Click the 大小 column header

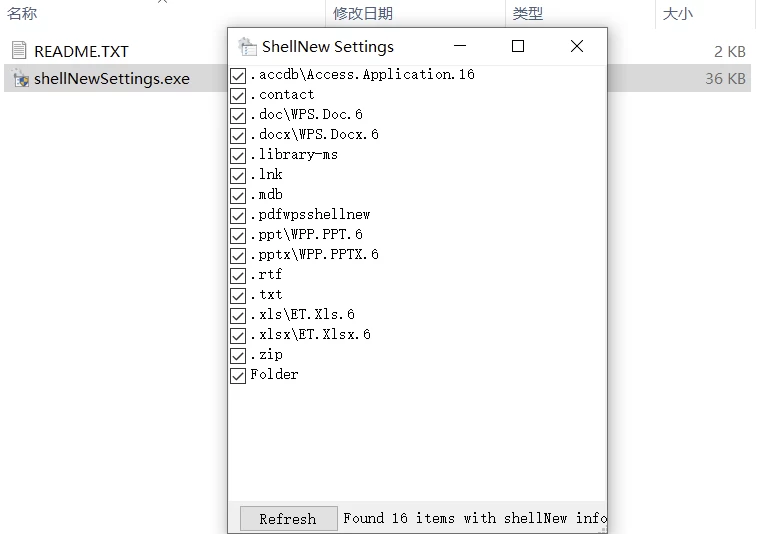[677, 14]
